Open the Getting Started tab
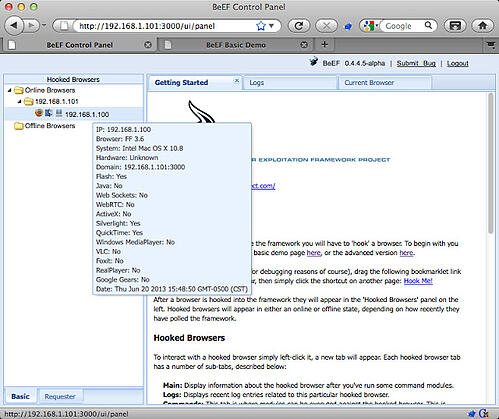Viewport: 499px width, 419px height. coord(181,83)
